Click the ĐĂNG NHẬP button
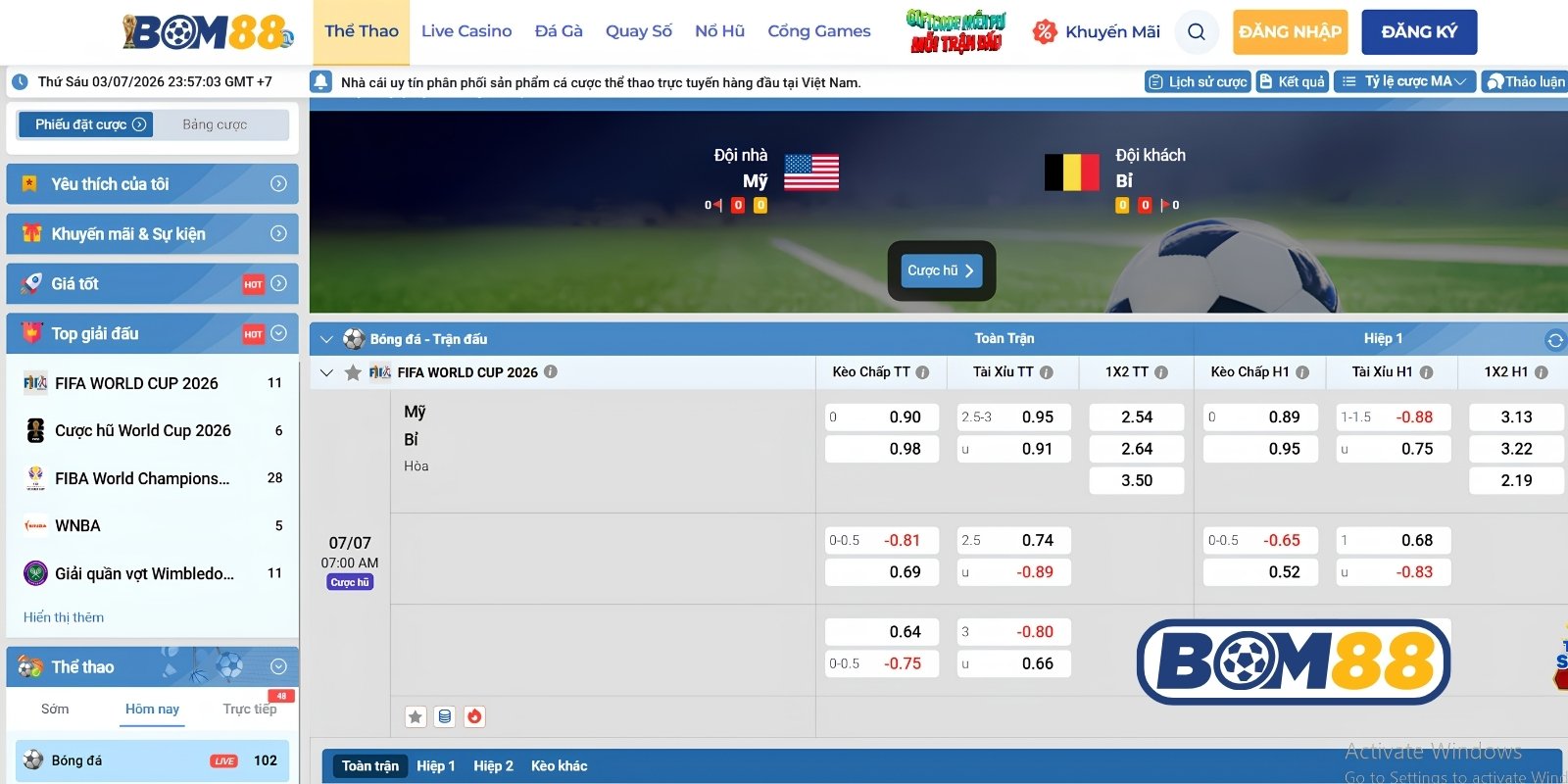The height and width of the screenshot is (784, 1568). coord(1290,32)
